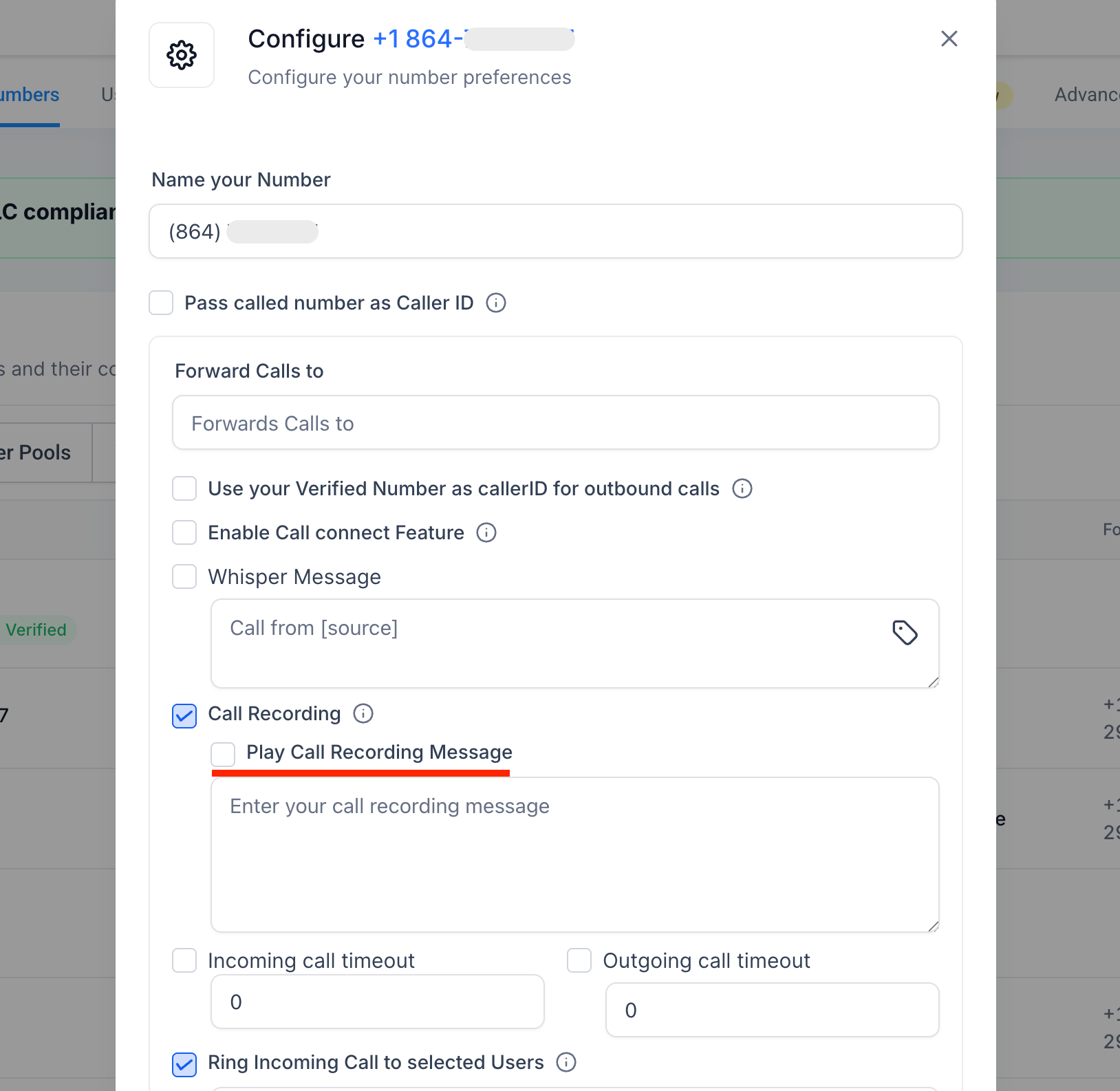
Task: Enable Play Call Recording Message
Action: (x=223, y=754)
